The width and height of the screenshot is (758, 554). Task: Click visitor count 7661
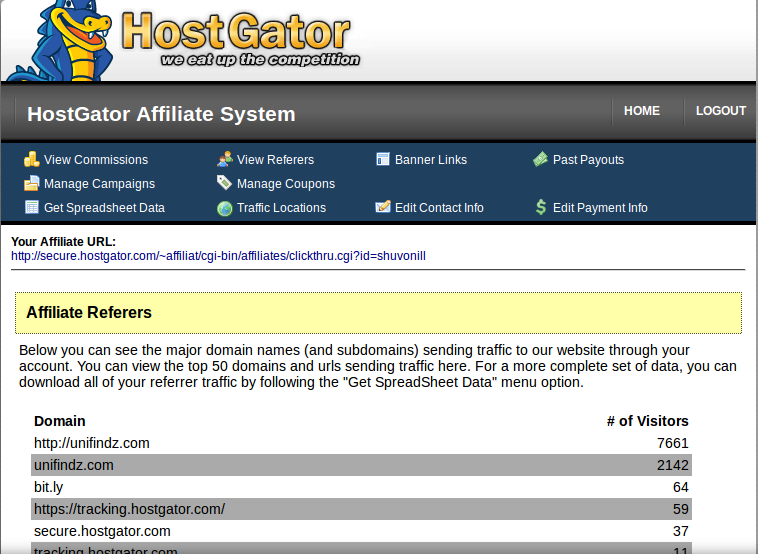pyautogui.click(x=672, y=443)
